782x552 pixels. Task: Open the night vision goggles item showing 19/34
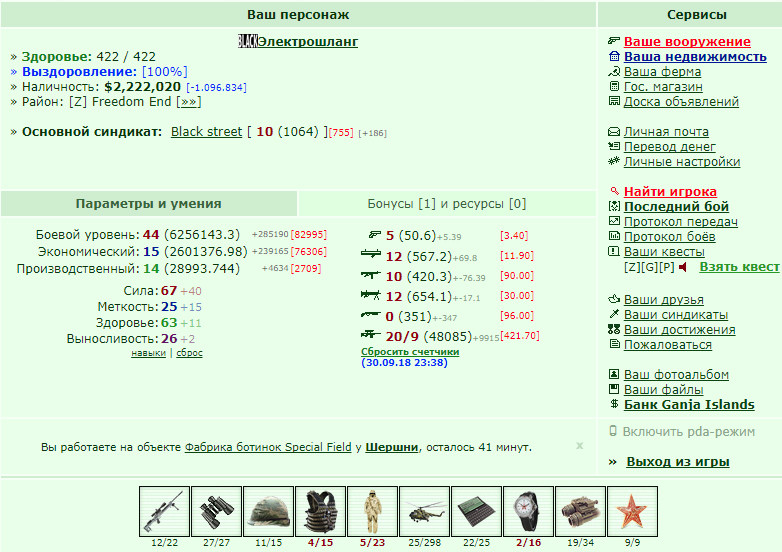(581, 512)
